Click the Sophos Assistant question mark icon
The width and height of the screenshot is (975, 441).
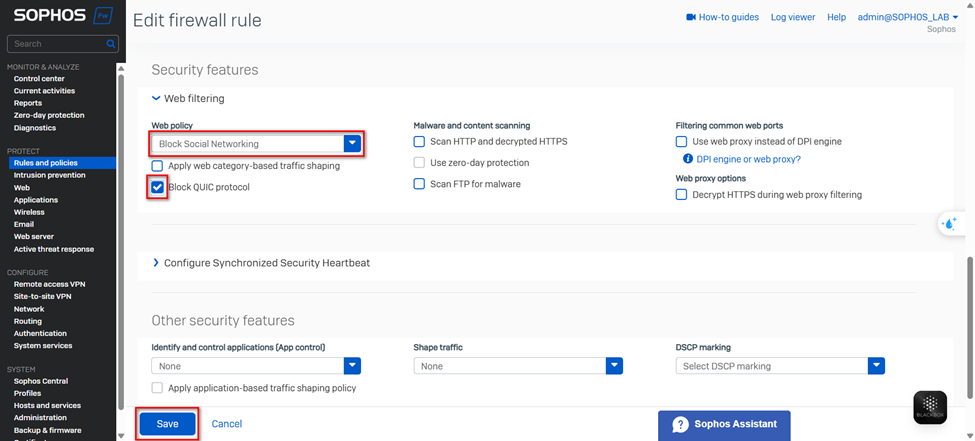click(x=680, y=424)
